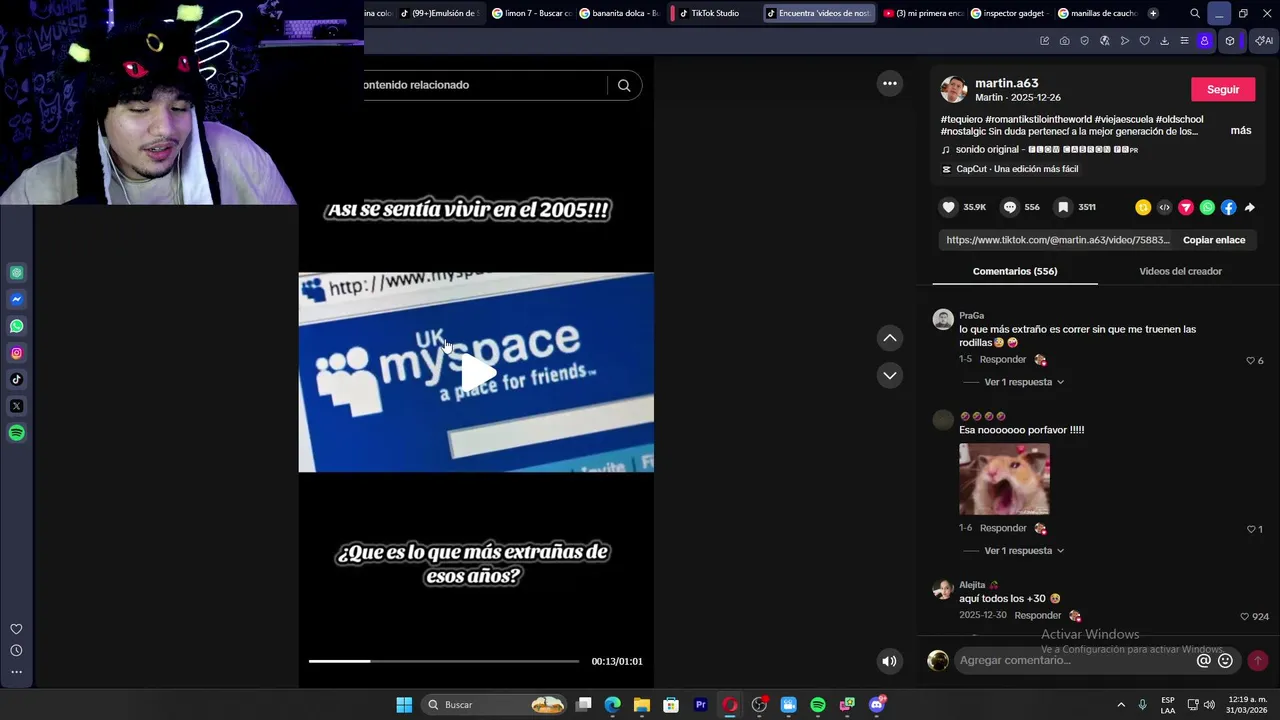Image resolution: width=1280 pixels, height=720 pixels.
Task: Click Copiar enlace button
Action: click(x=1214, y=240)
